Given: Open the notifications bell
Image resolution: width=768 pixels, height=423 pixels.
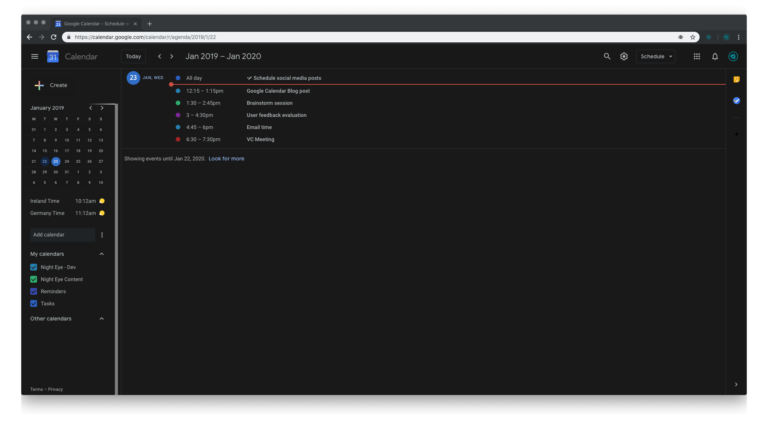Looking at the screenshot, I should coord(715,57).
